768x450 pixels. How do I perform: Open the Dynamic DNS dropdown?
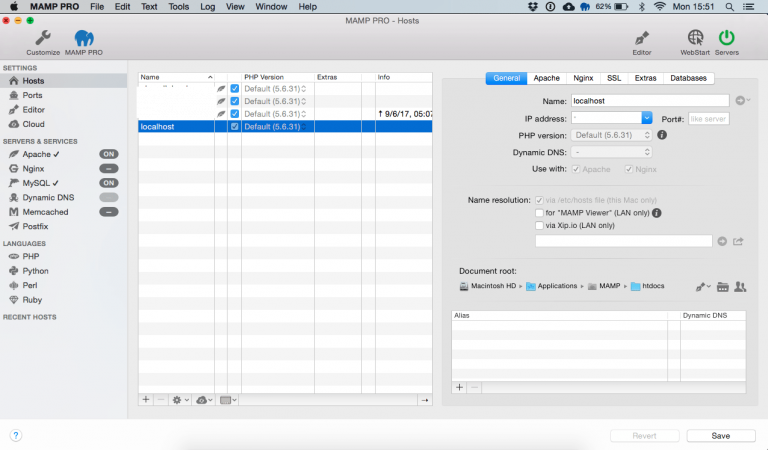pyautogui.click(x=612, y=152)
